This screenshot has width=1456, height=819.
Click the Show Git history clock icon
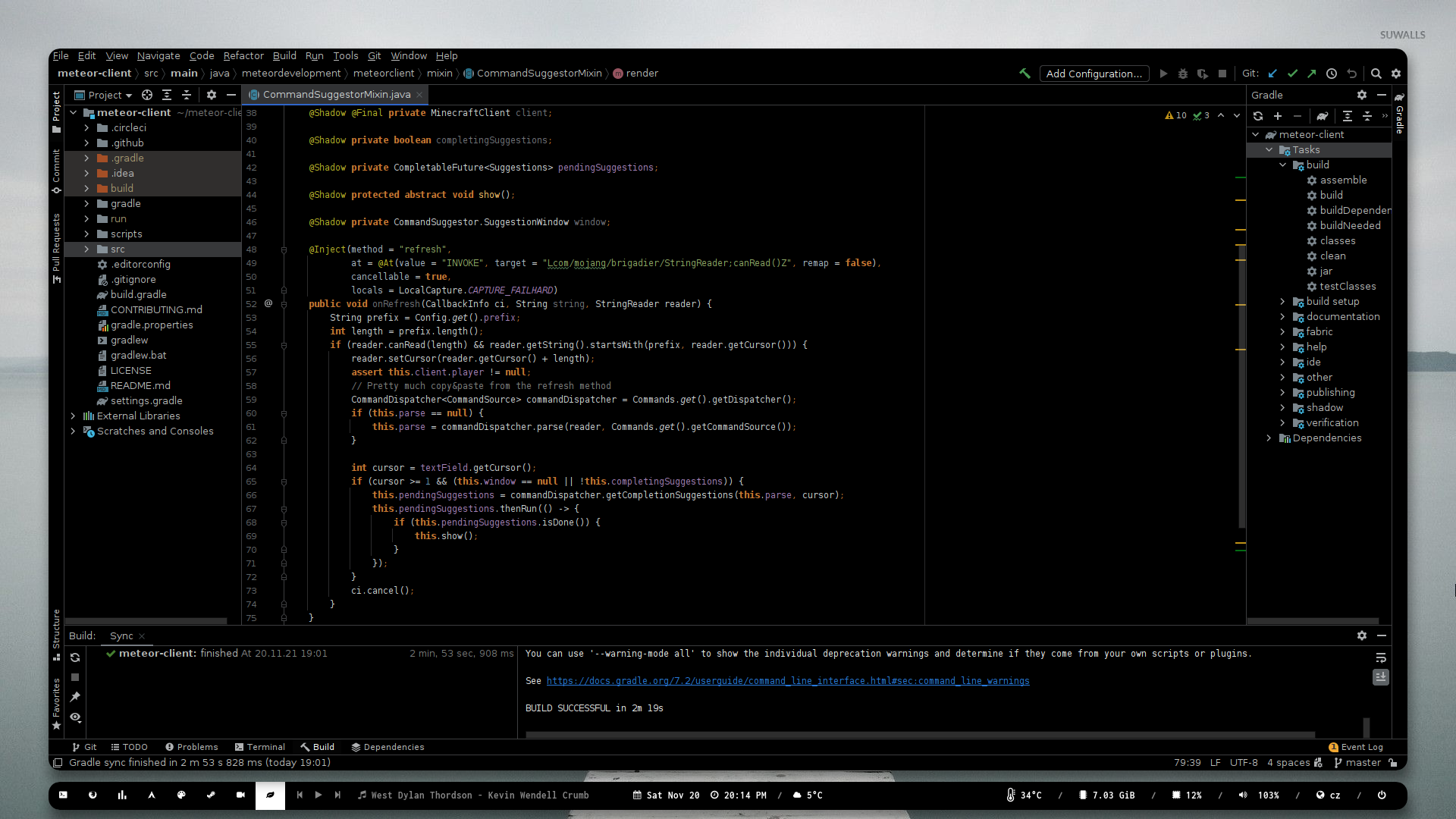[x=1332, y=74]
